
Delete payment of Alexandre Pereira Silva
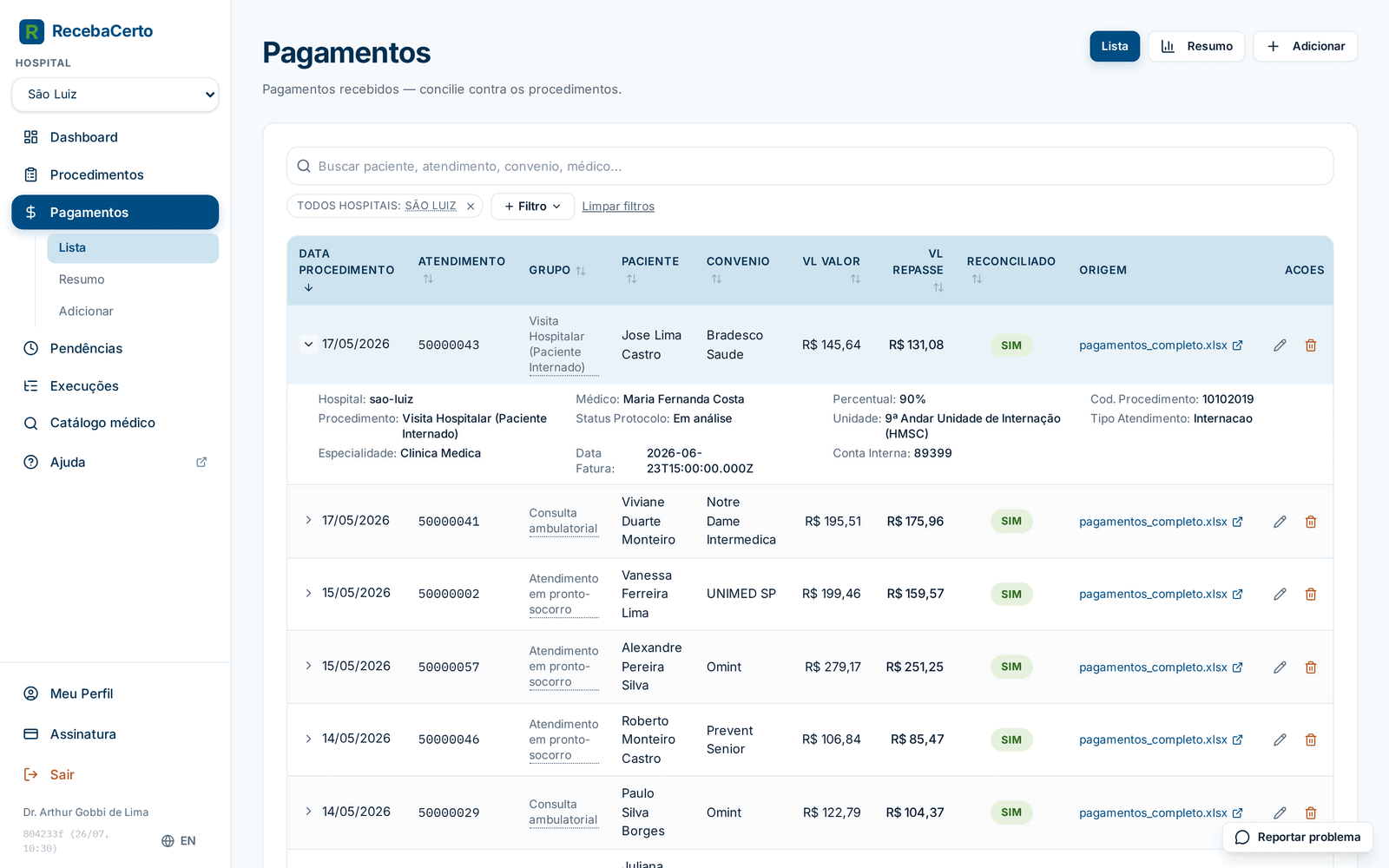(1311, 667)
